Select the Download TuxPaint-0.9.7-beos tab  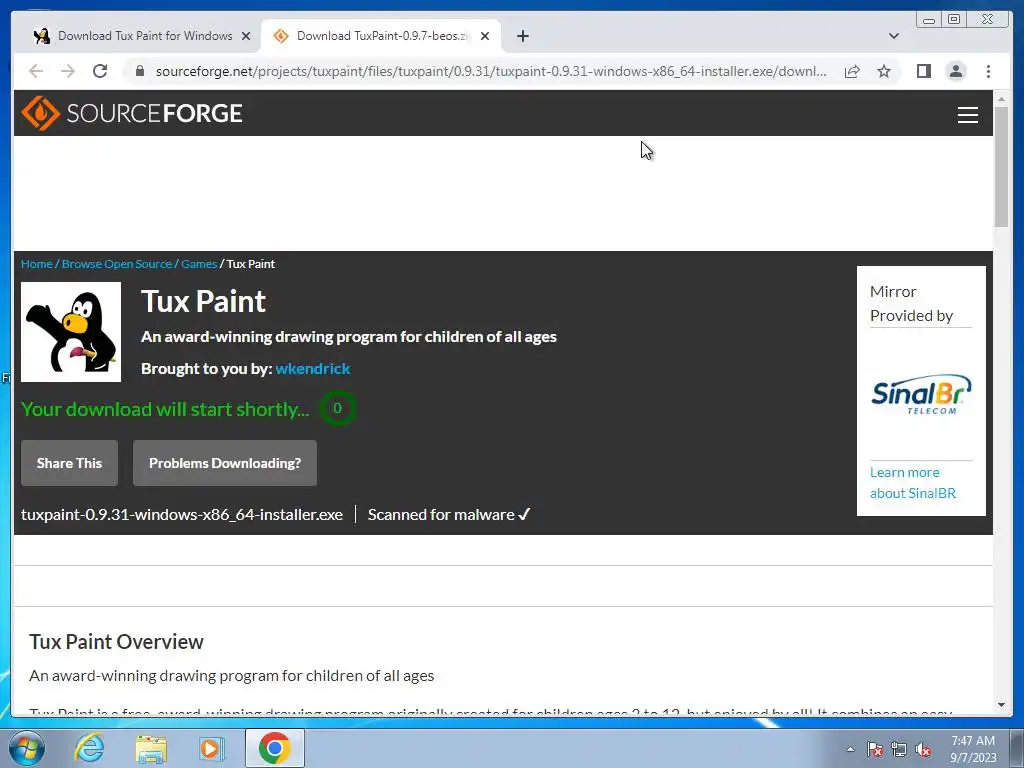381,36
